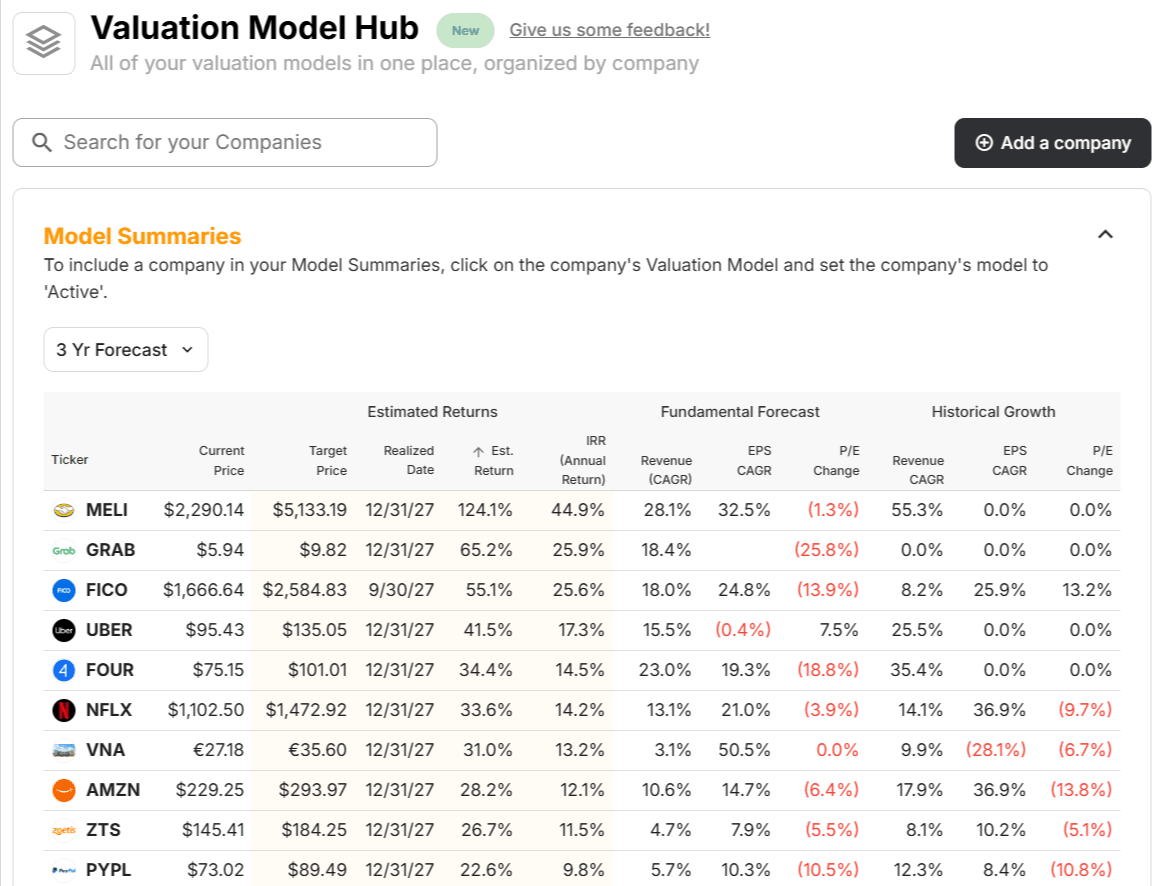Click the Add a company button
The image size is (1163, 886).
(1052, 142)
